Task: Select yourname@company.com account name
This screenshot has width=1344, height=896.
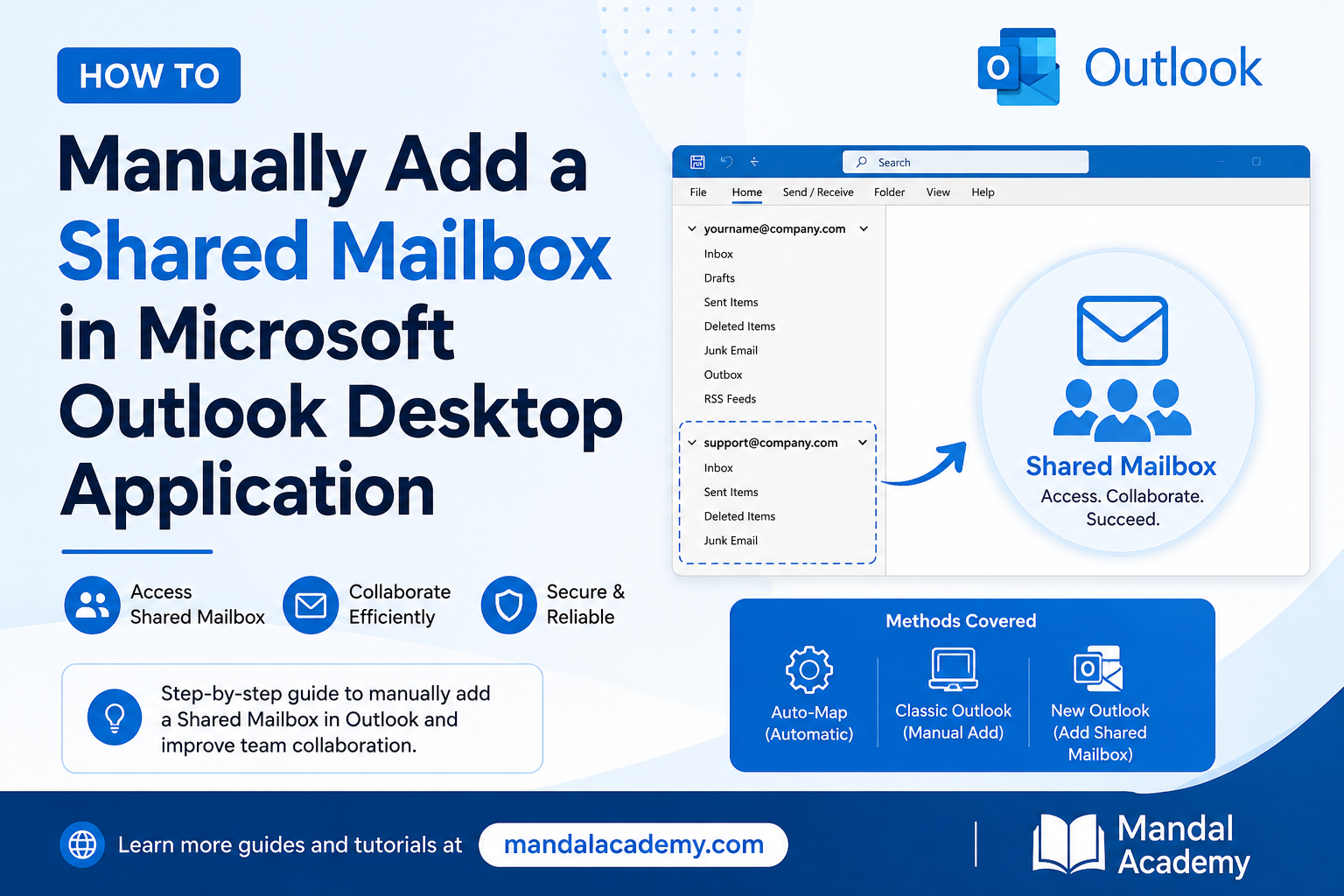Action: coord(774,229)
